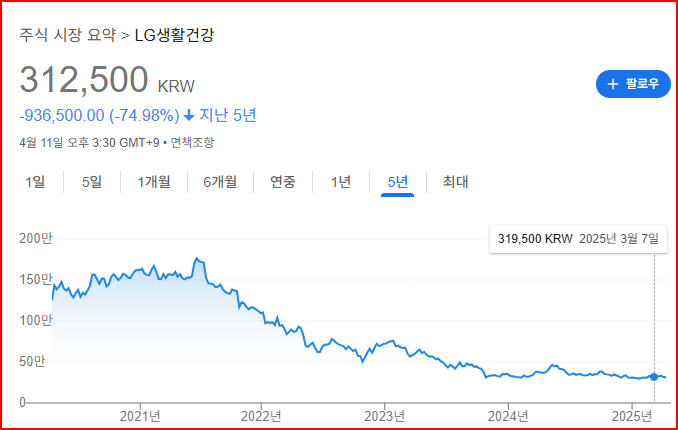Click the 150만 y-axis label
This screenshot has width=678, height=430.
tap(35, 279)
